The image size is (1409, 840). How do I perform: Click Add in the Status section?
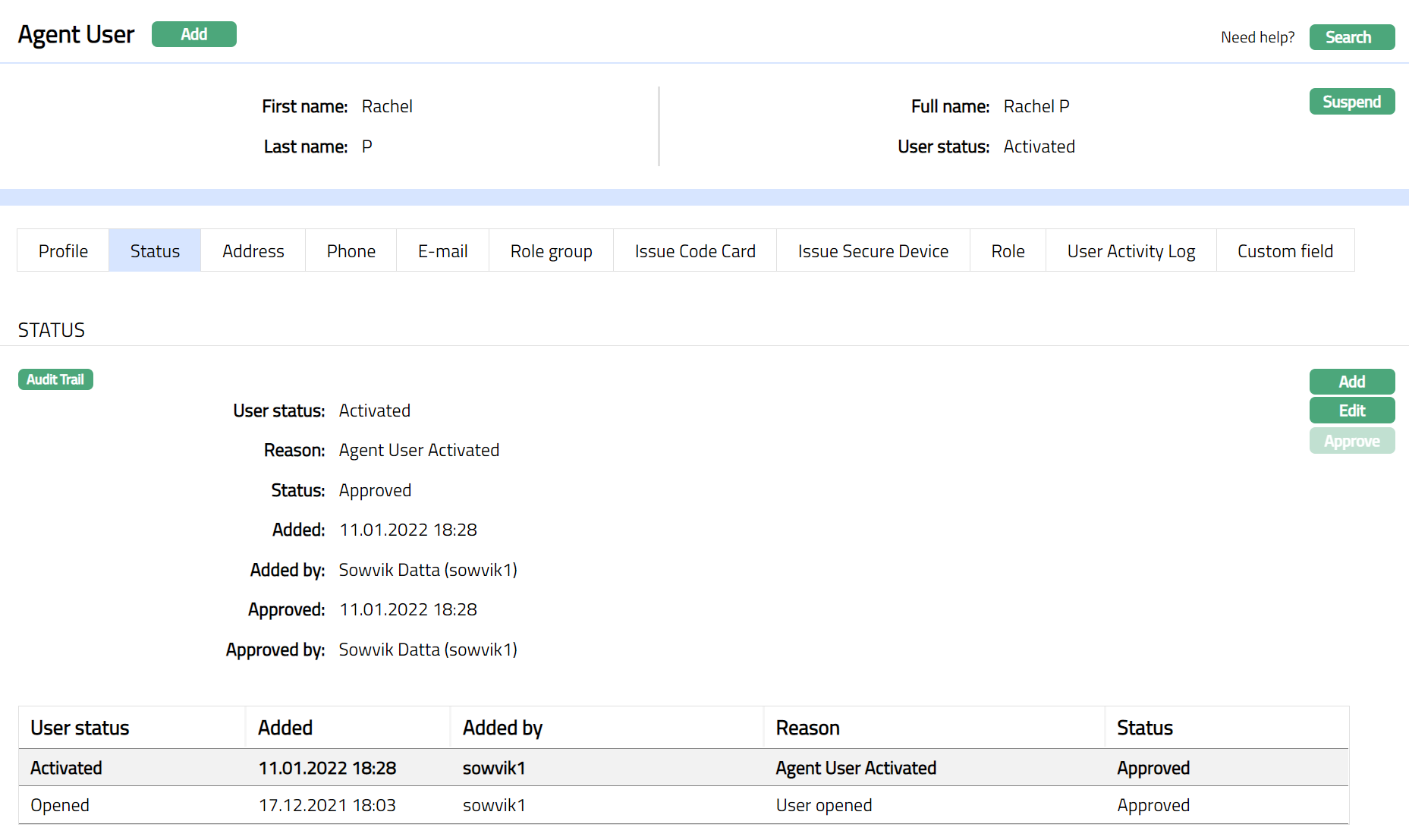1351,382
